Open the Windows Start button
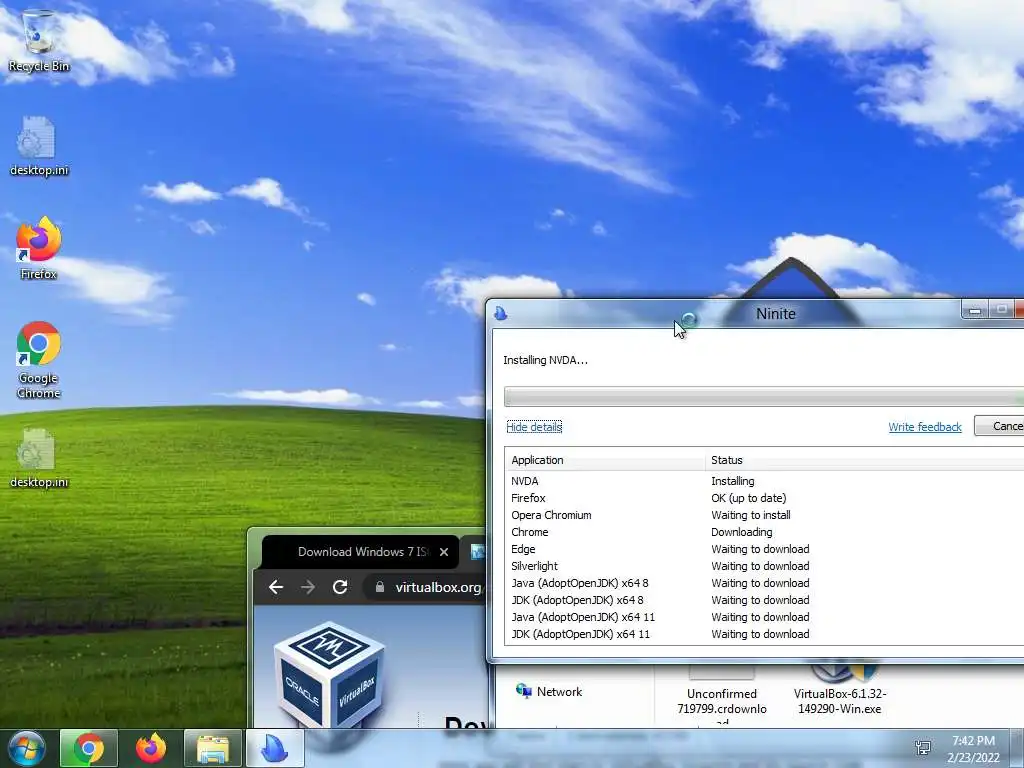 [x=26, y=748]
